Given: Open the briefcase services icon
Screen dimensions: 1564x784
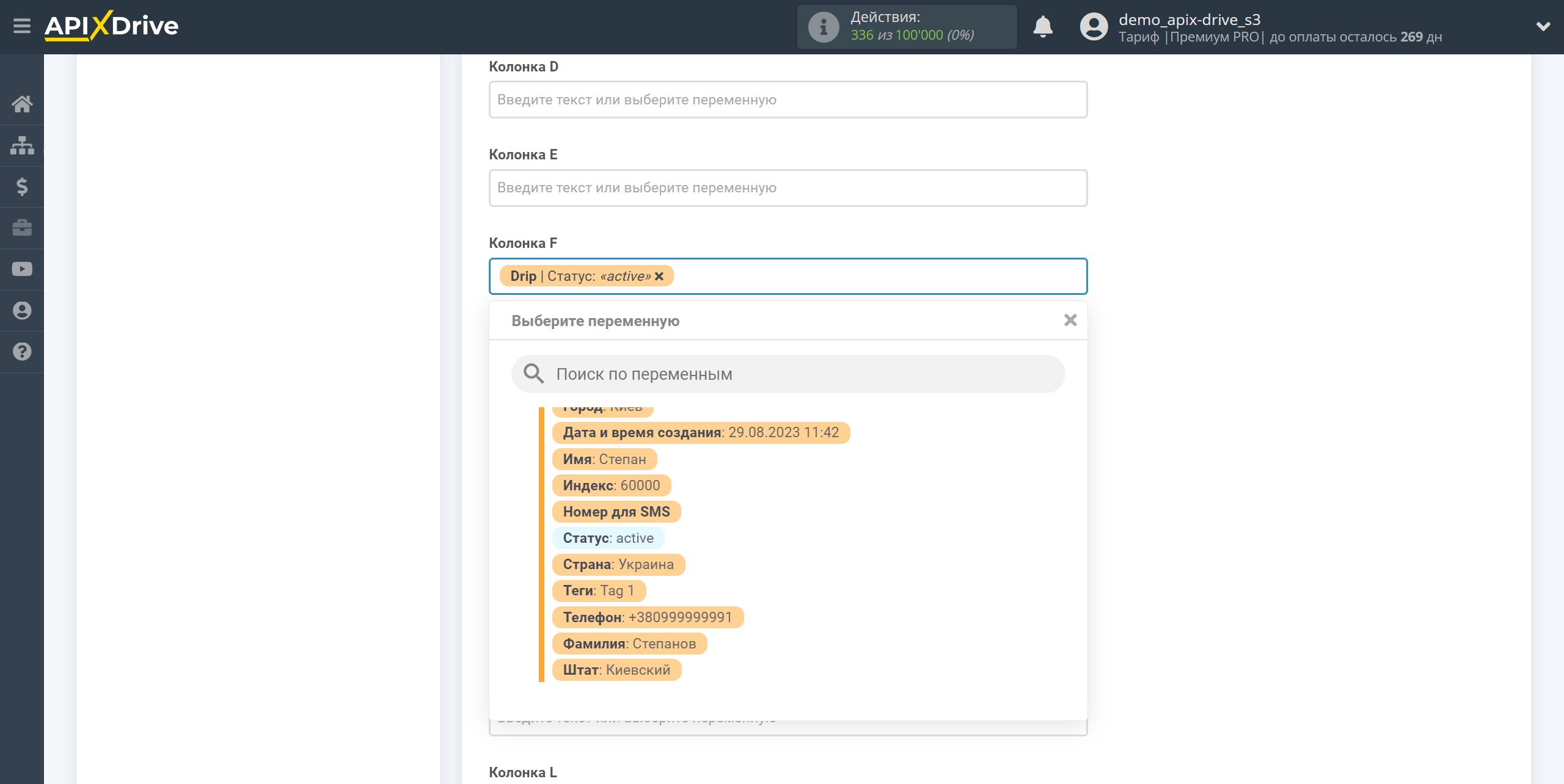Looking at the screenshot, I should [x=22, y=228].
